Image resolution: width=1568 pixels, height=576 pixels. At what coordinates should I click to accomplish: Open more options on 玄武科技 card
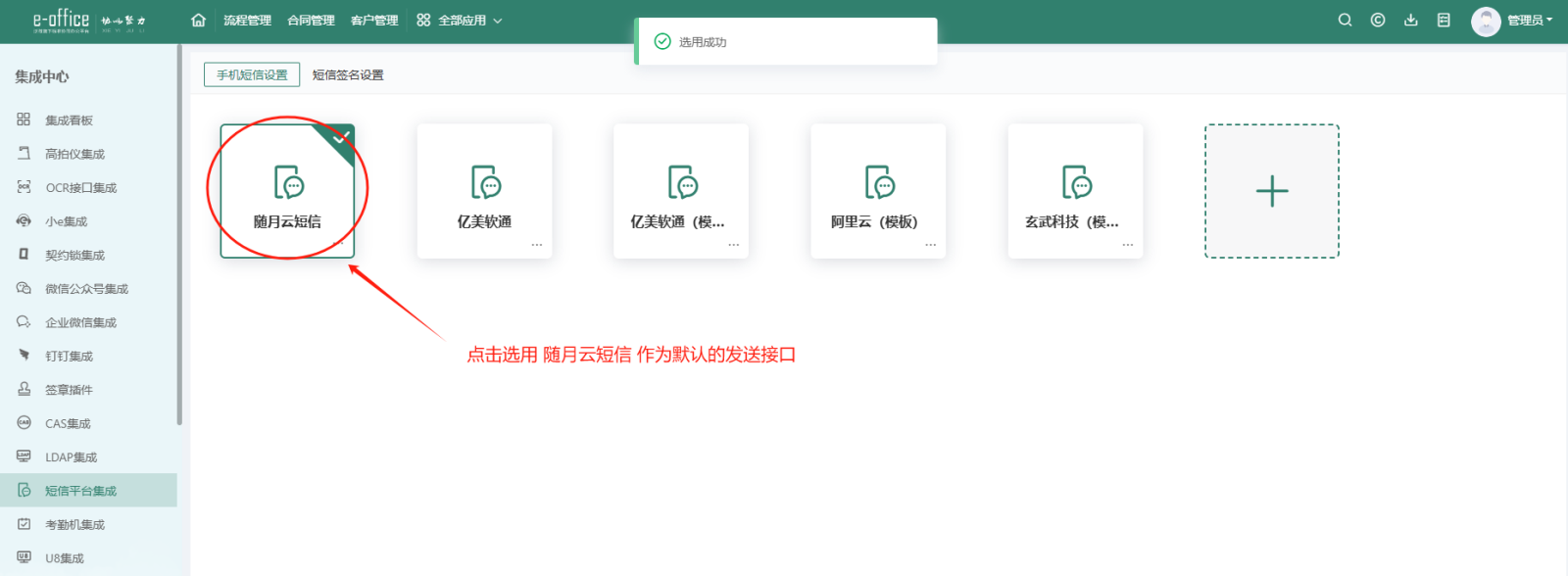coord(1128,245)
